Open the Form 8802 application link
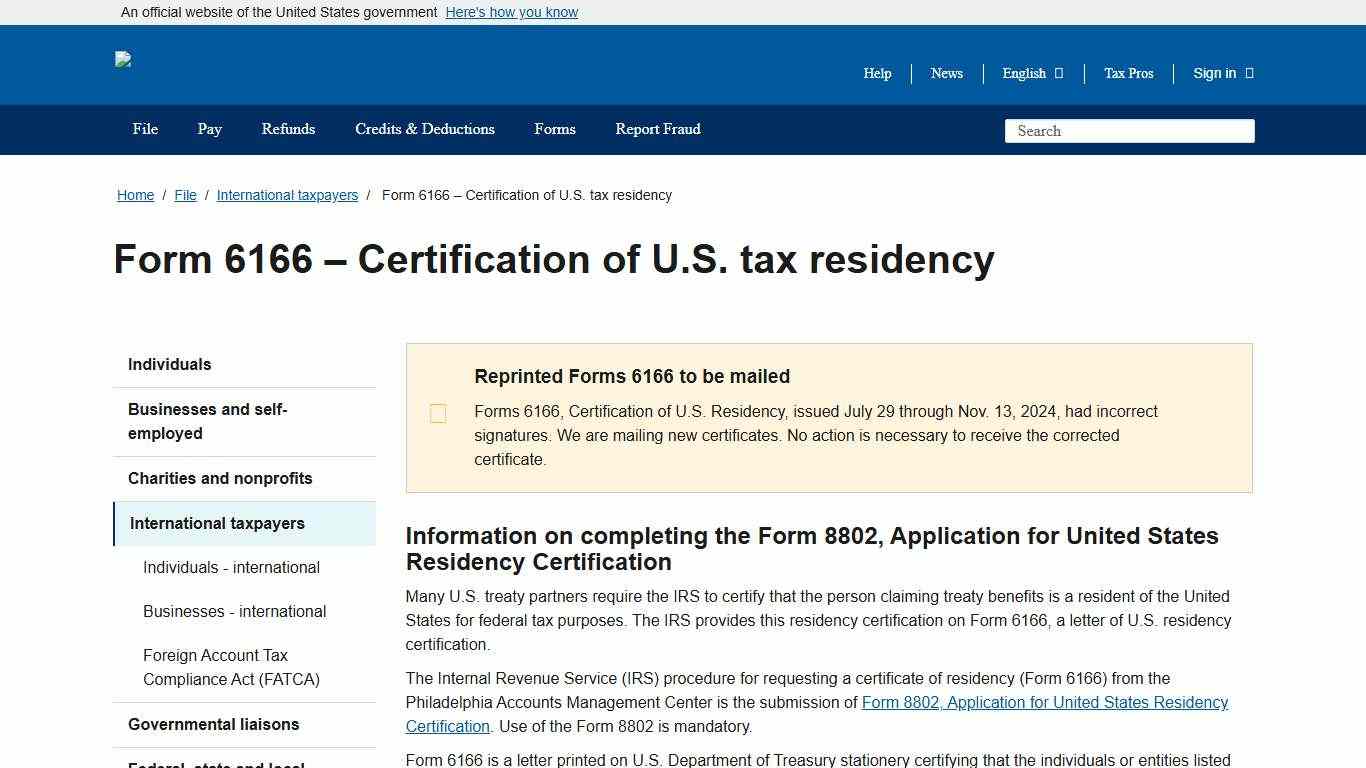1366x768 pixels. tap(1044, 702)
